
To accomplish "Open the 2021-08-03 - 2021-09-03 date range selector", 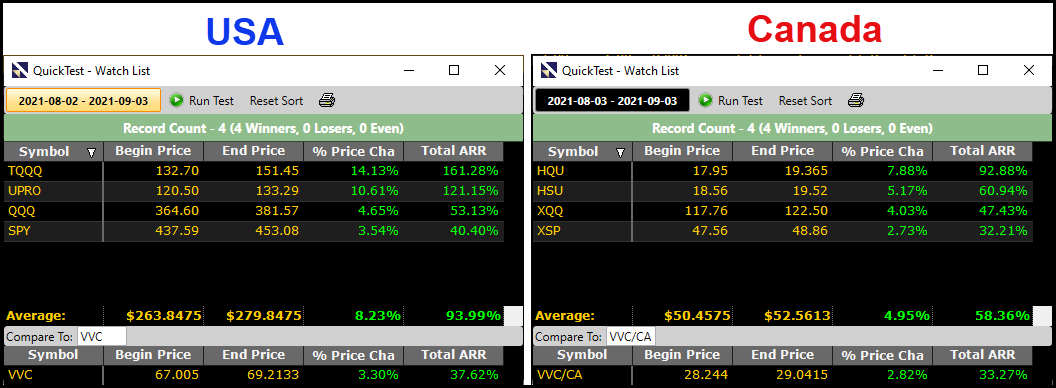I will 612,100.
